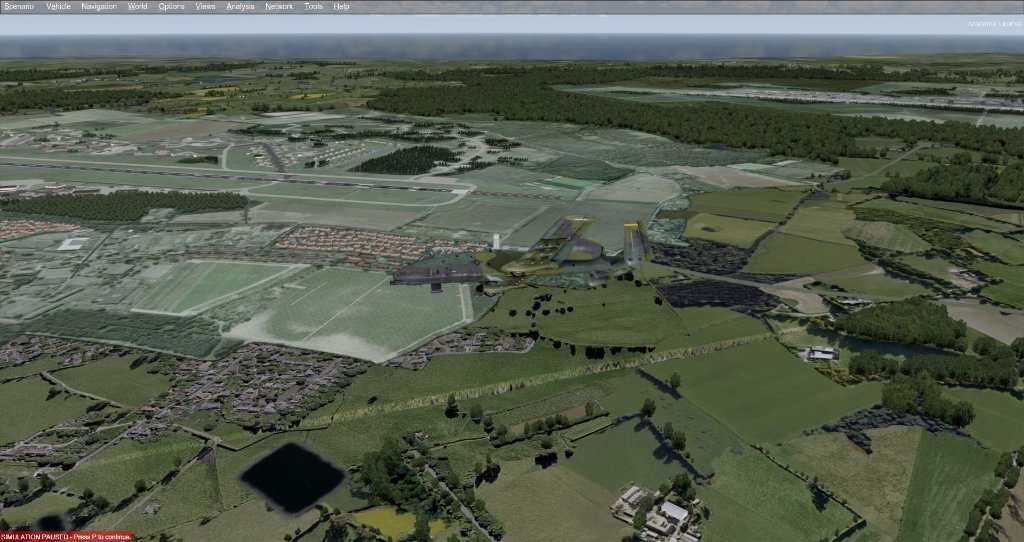Image resolution: width=1024 pixels, height=542 pixels.
Task: Click the white house beside the right-hand woods
Action: pyautogui.click(x=822, y=353)
